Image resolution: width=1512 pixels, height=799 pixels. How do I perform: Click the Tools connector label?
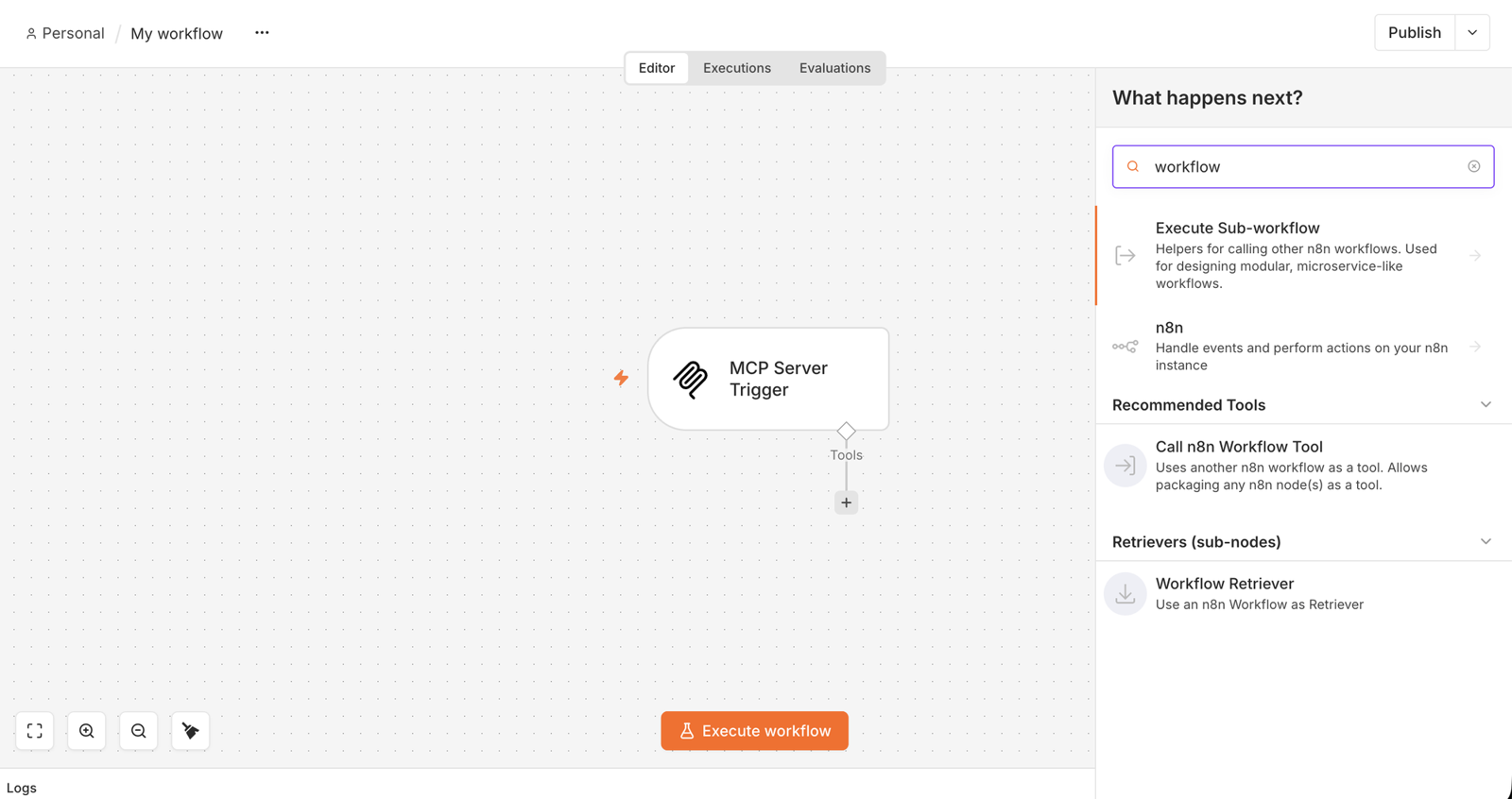coord(846,455)
